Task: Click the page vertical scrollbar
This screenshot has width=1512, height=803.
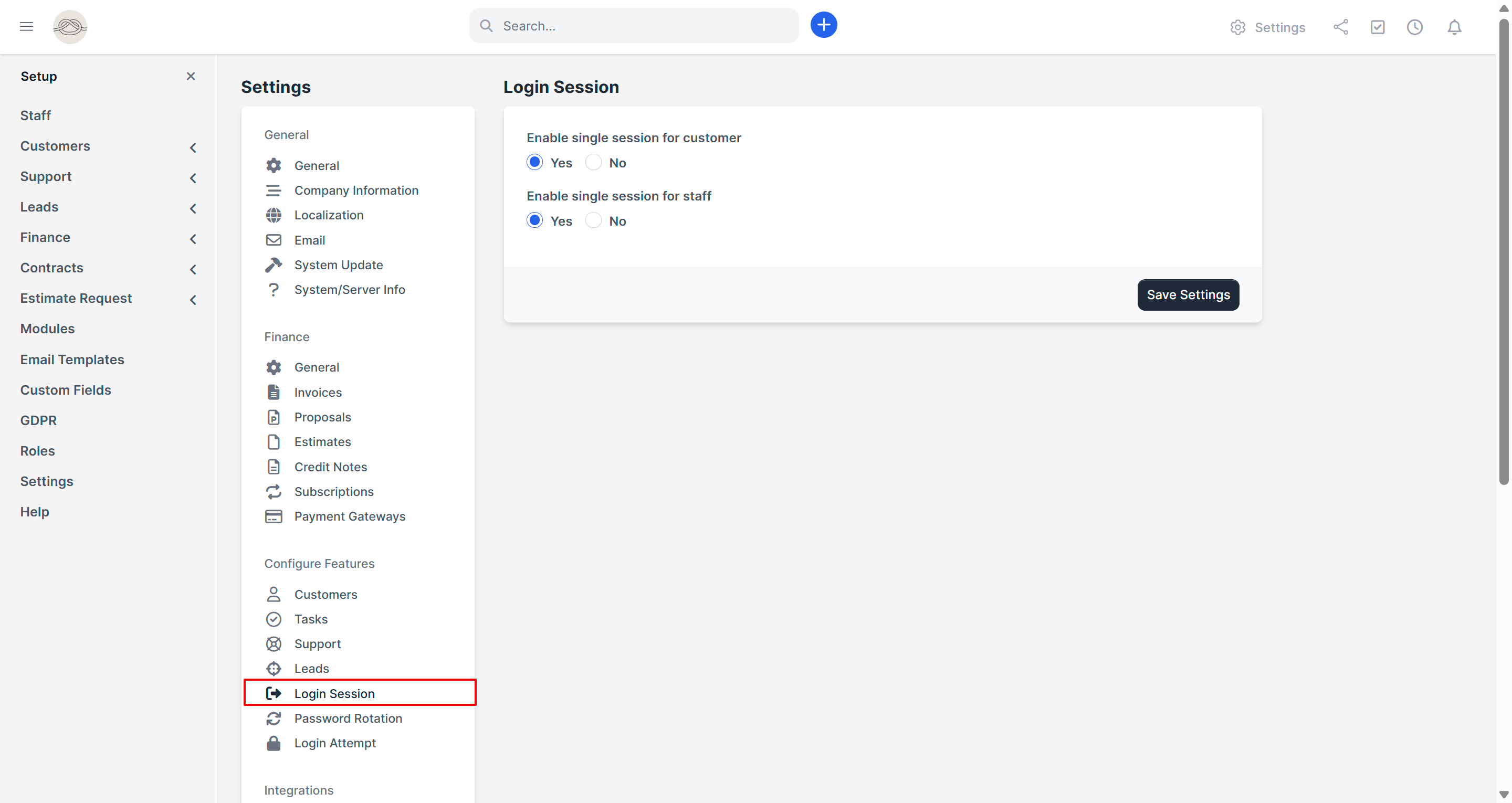Action: click(1503, 252)
